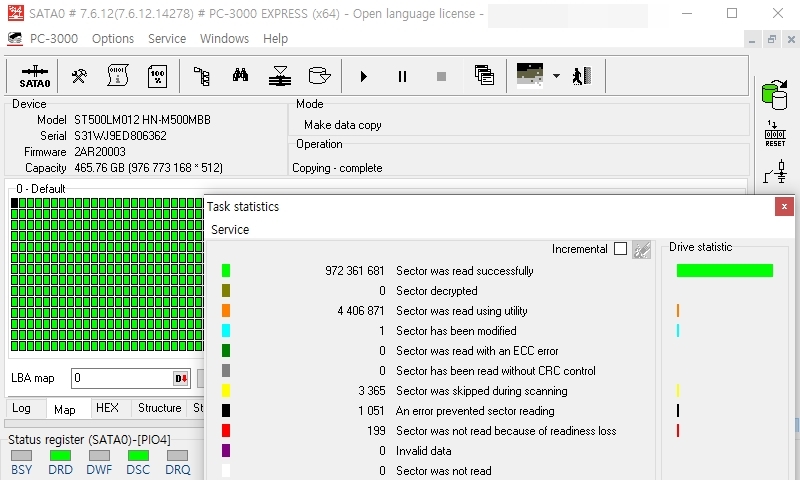Switch to the Structure tab
800x480 pixels.
pos(160,408)
